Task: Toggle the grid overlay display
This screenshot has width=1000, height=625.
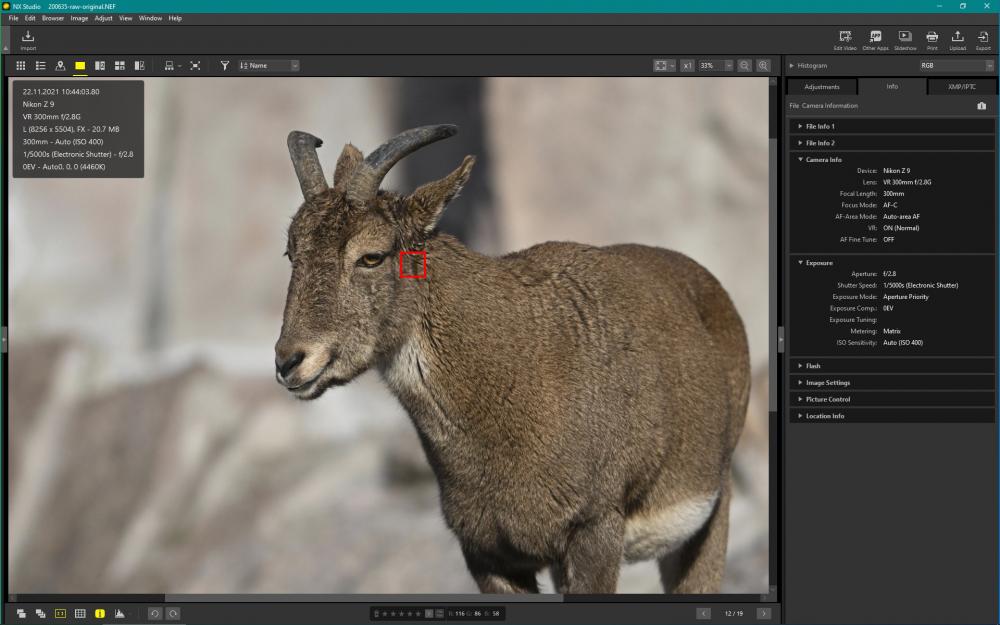Action: coord(80,614)
